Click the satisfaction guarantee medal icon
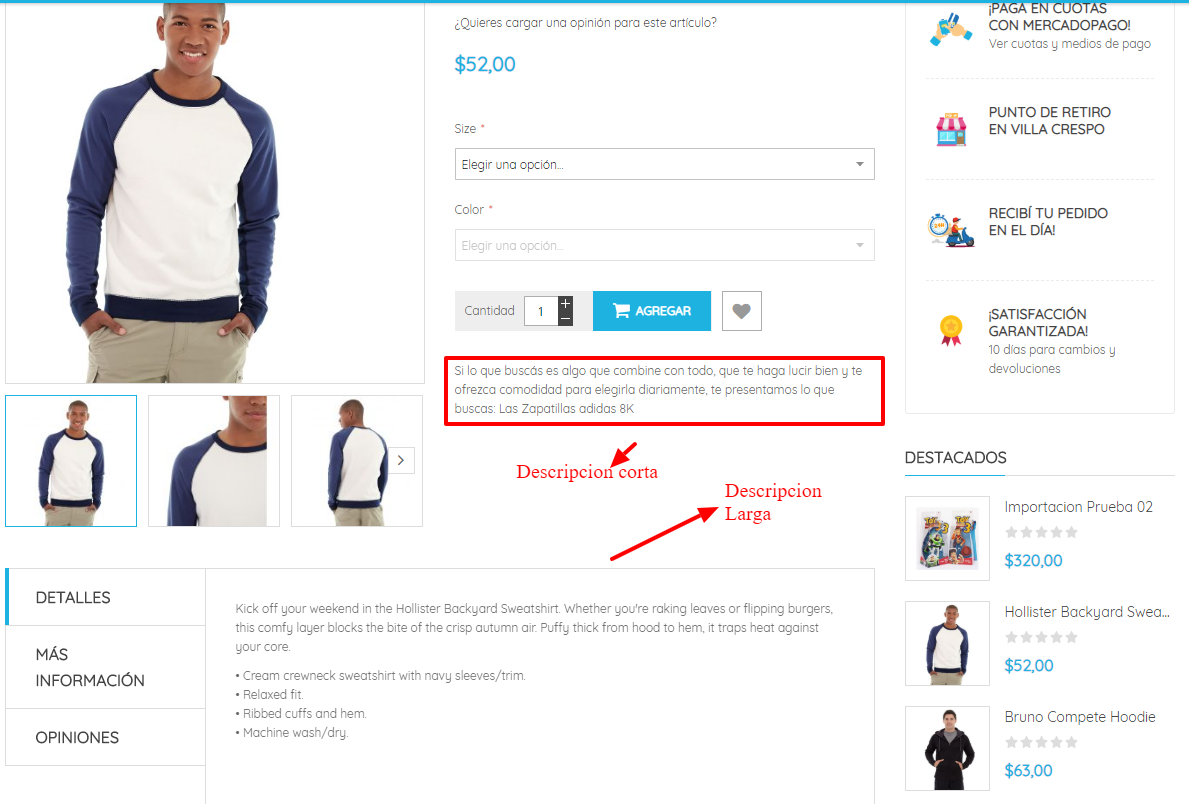This screenshot has width=1189, height=804. (951, 330)
